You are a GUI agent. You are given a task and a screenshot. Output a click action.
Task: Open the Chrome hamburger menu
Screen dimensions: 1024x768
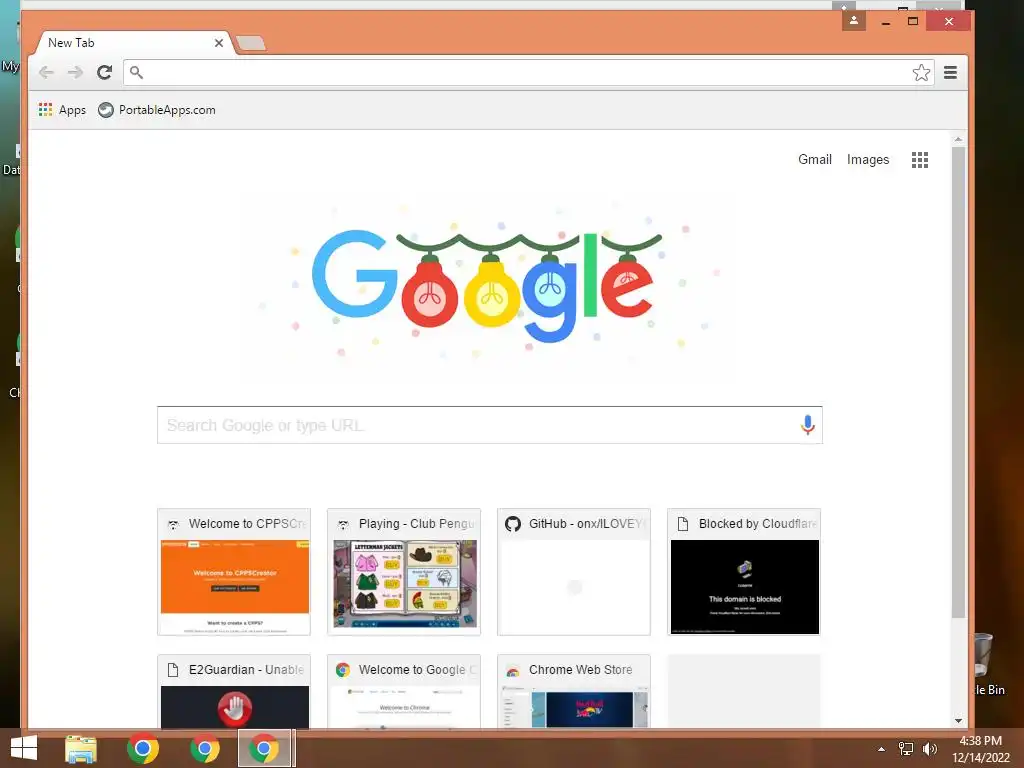[950, 72]
